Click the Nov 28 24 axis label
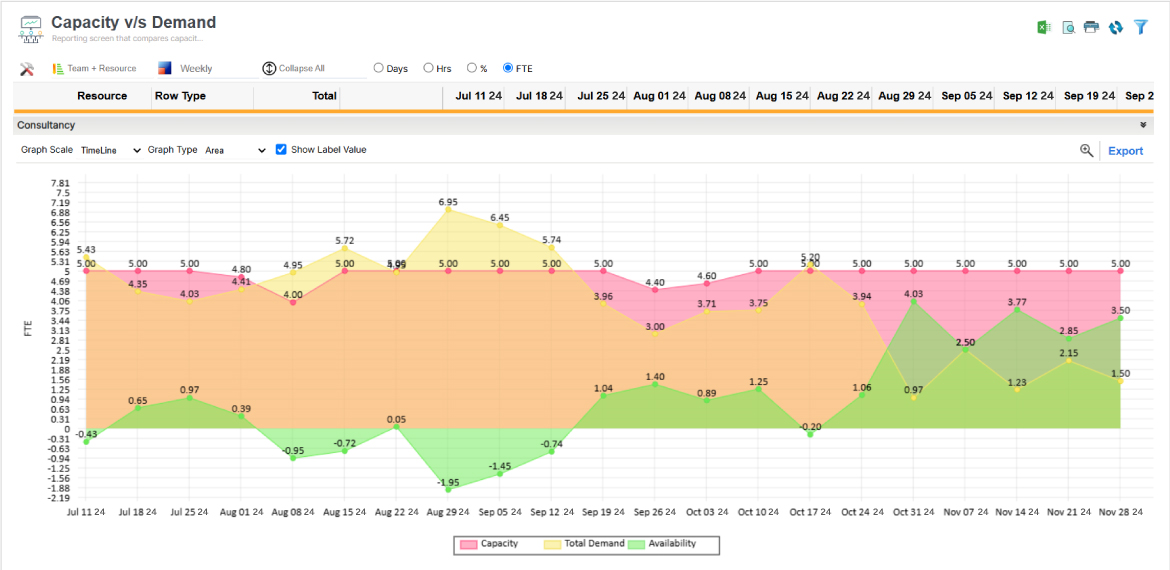 1121,512
